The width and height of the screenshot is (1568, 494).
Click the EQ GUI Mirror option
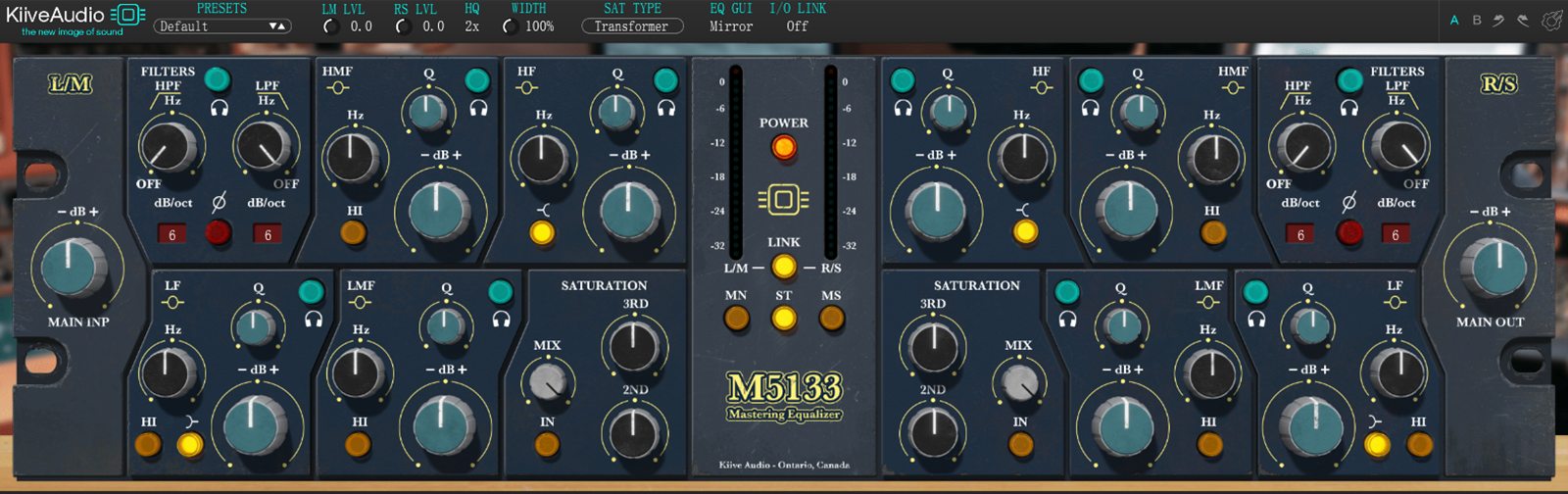pyautogui.click(x=731, y=26)
